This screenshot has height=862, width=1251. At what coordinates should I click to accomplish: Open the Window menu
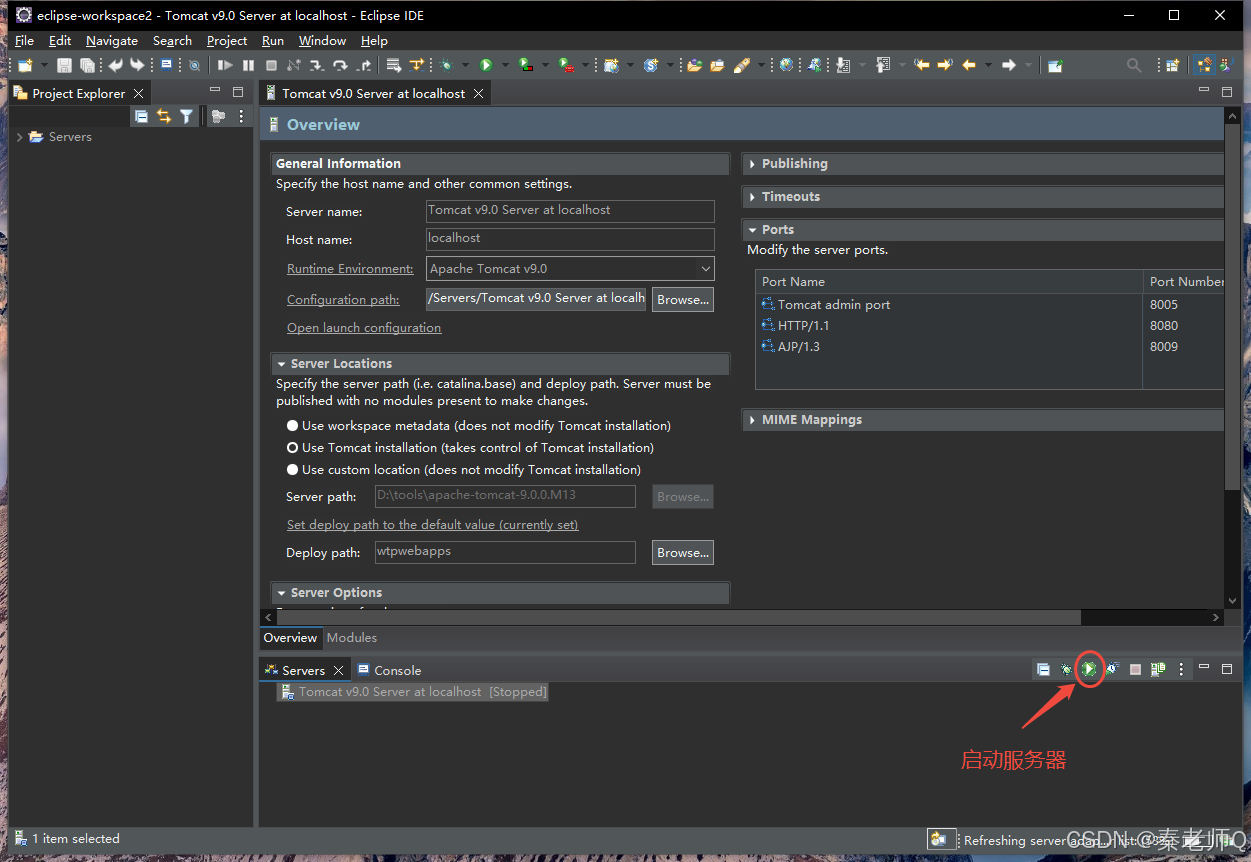click(x=322, y=41)
